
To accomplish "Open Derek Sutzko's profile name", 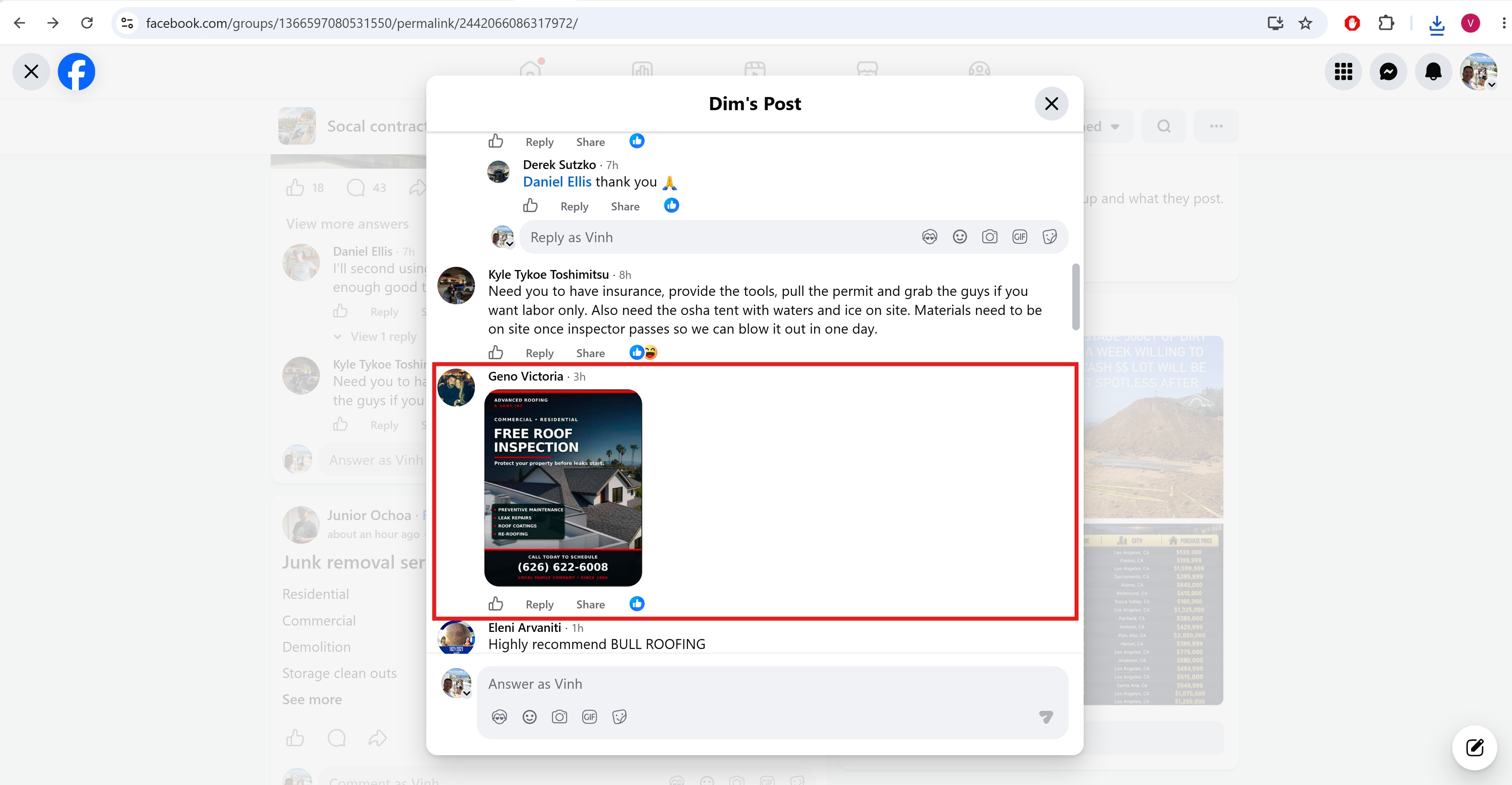I will [x=560, y=165].
